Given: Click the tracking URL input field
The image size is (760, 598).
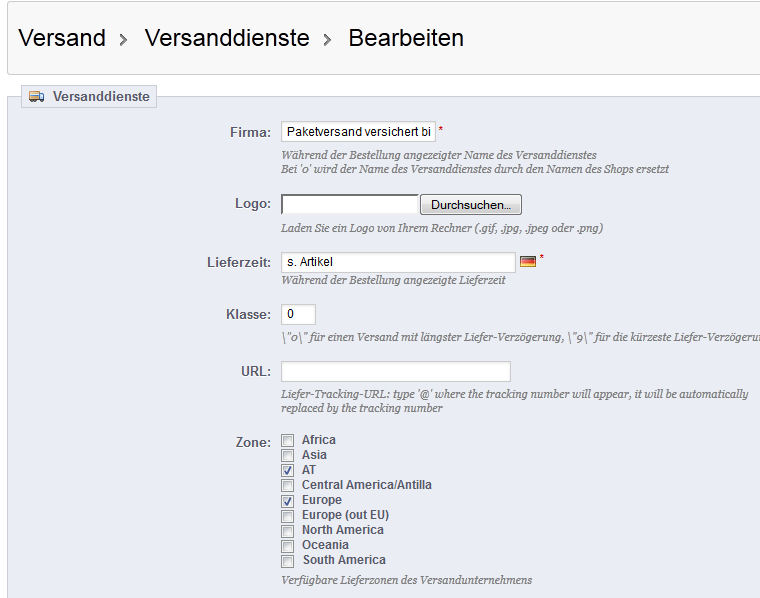Looking at the screenshot, I should point(395,372).
